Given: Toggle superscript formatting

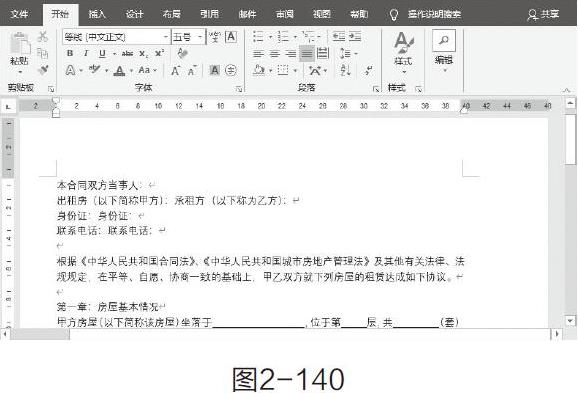Looking at the screenshot, I should [x=159, y=53].
